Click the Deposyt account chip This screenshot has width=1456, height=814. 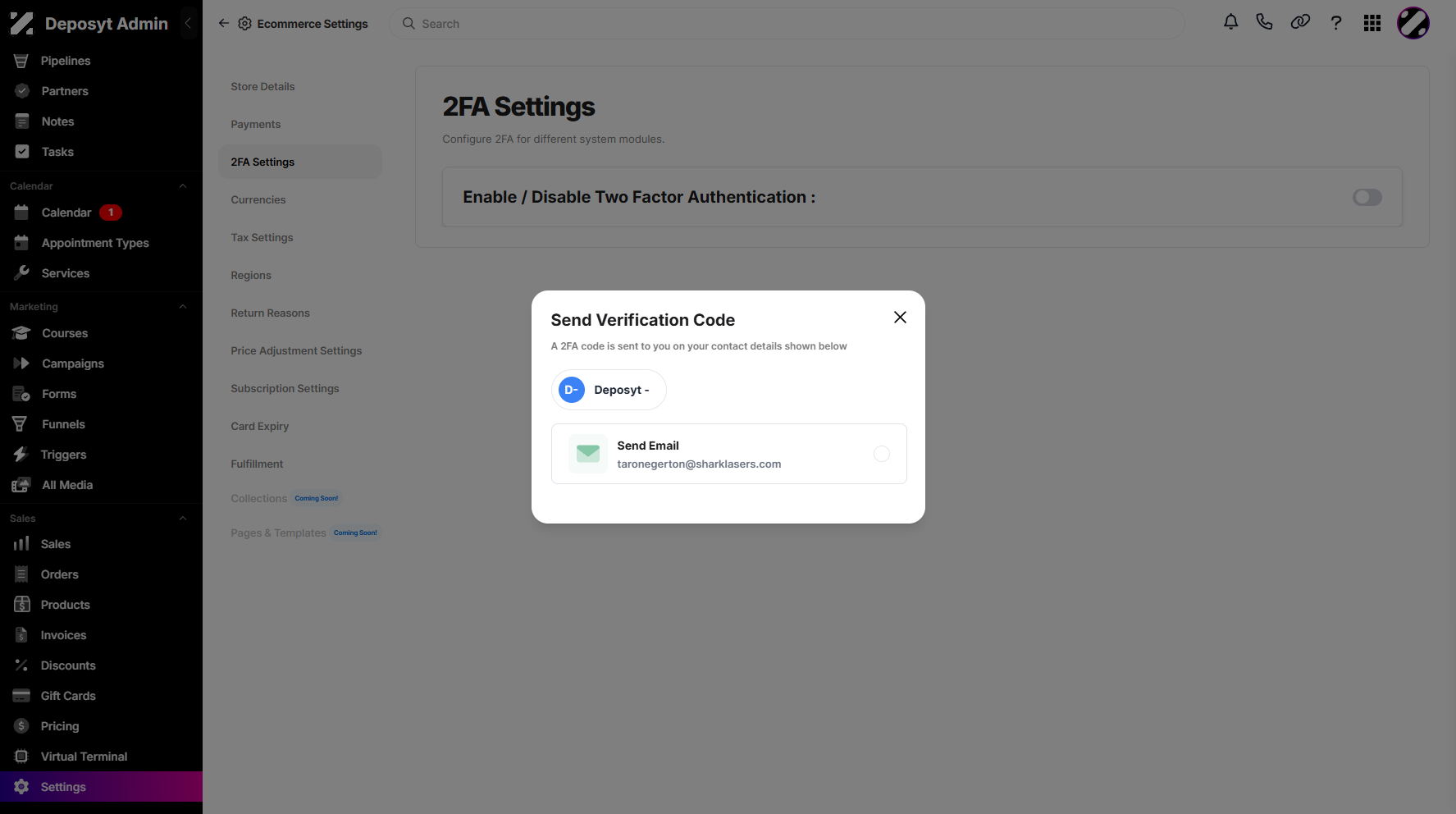[609, 390]
